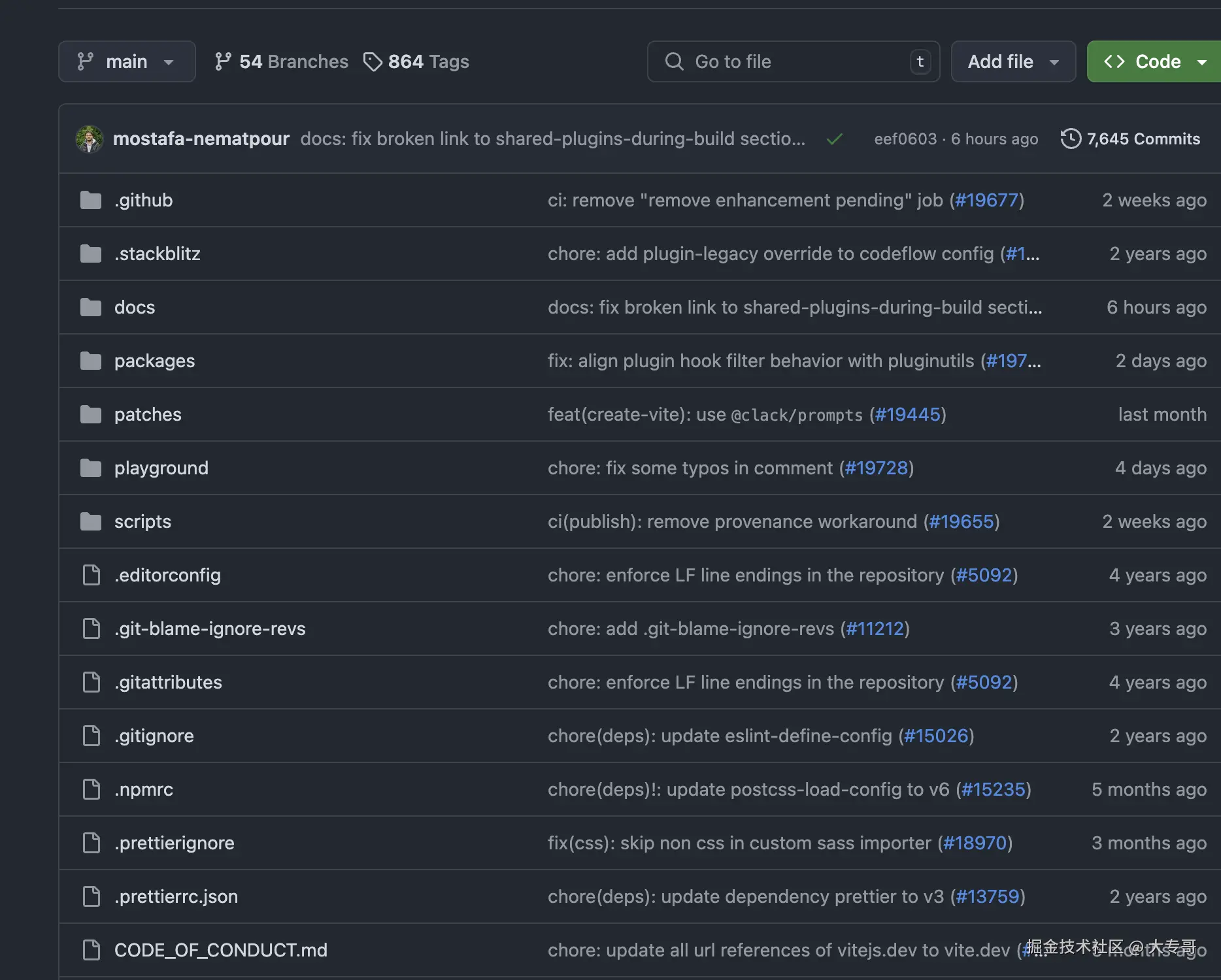Screen dimensions: 1221x980
Task: Open the green Code dropdown button
Action: pyautogui.click(x=1154, y=61)
